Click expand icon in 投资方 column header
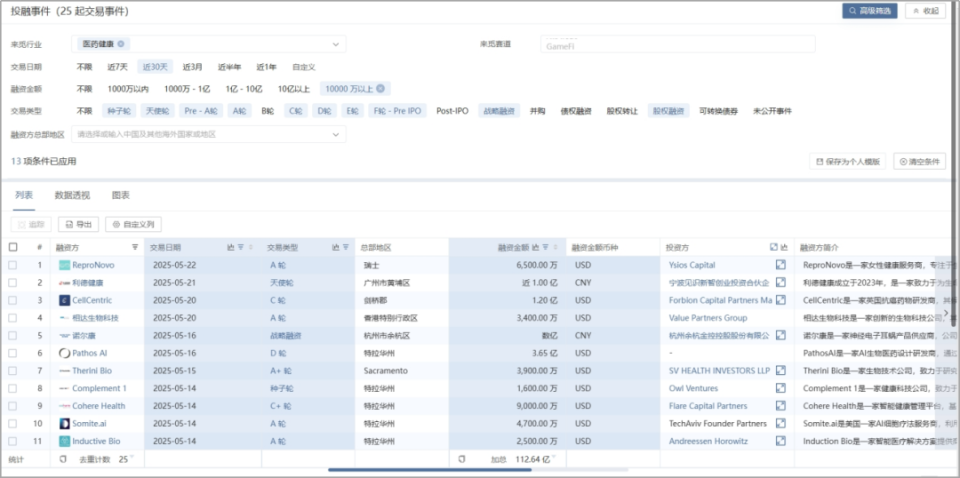Viewport: 960px width, 478px height. [774, 247]
